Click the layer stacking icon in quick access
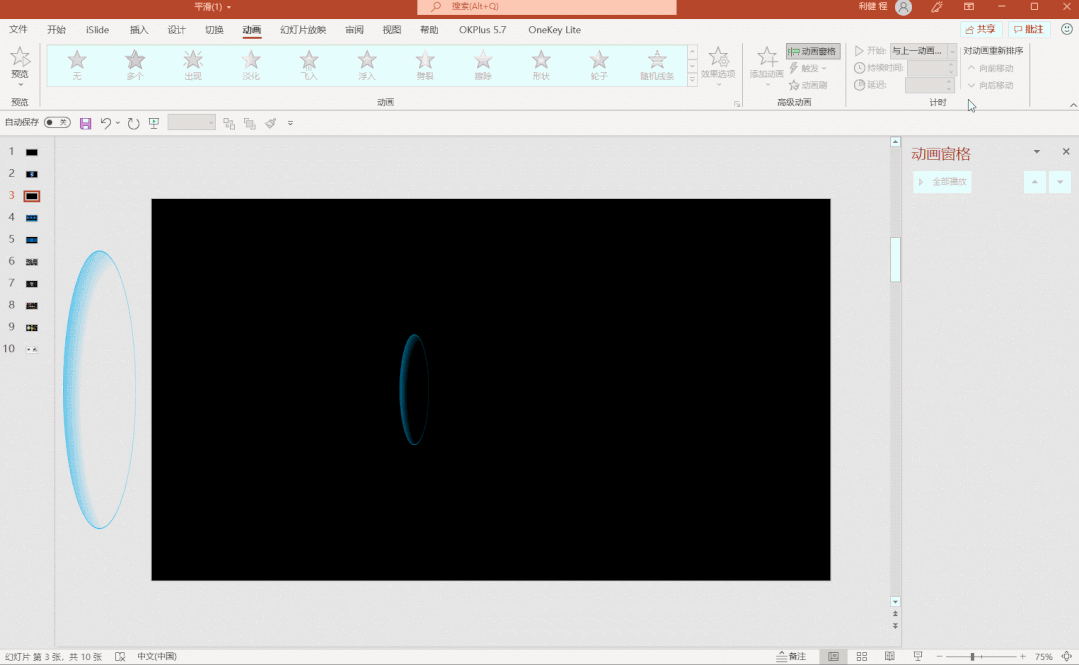 (250, 123)
